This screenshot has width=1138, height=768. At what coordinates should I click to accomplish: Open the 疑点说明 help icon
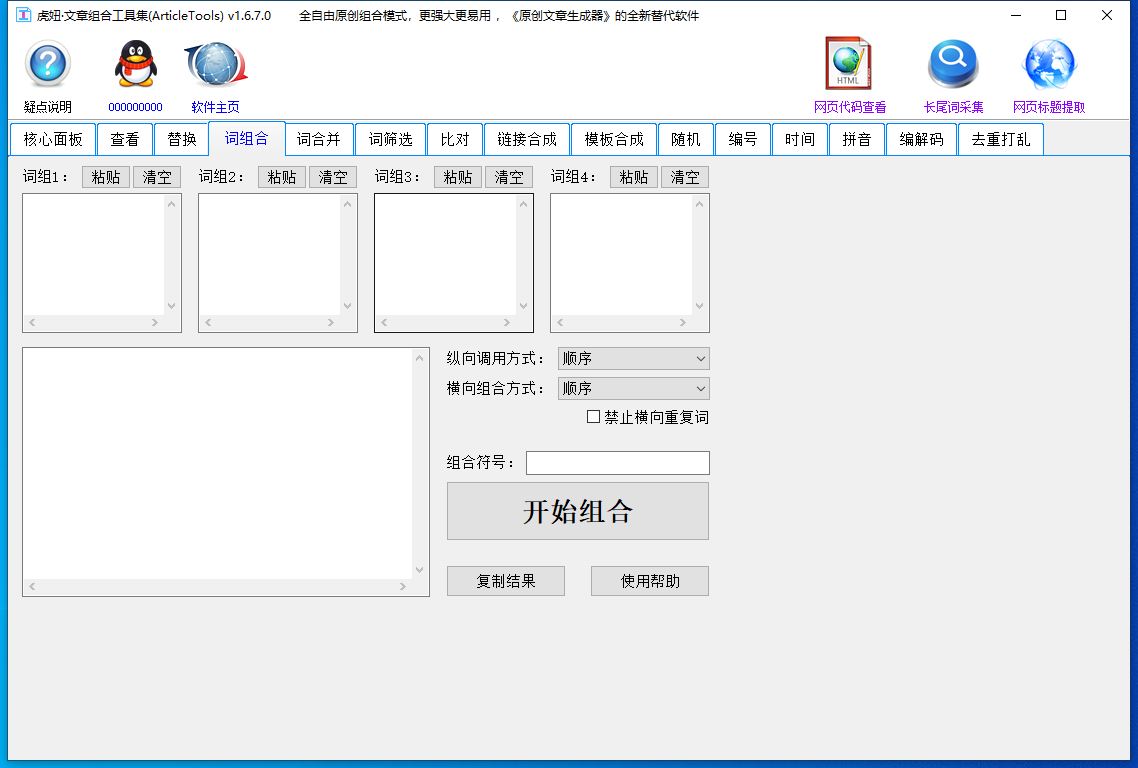click(48, 65)
